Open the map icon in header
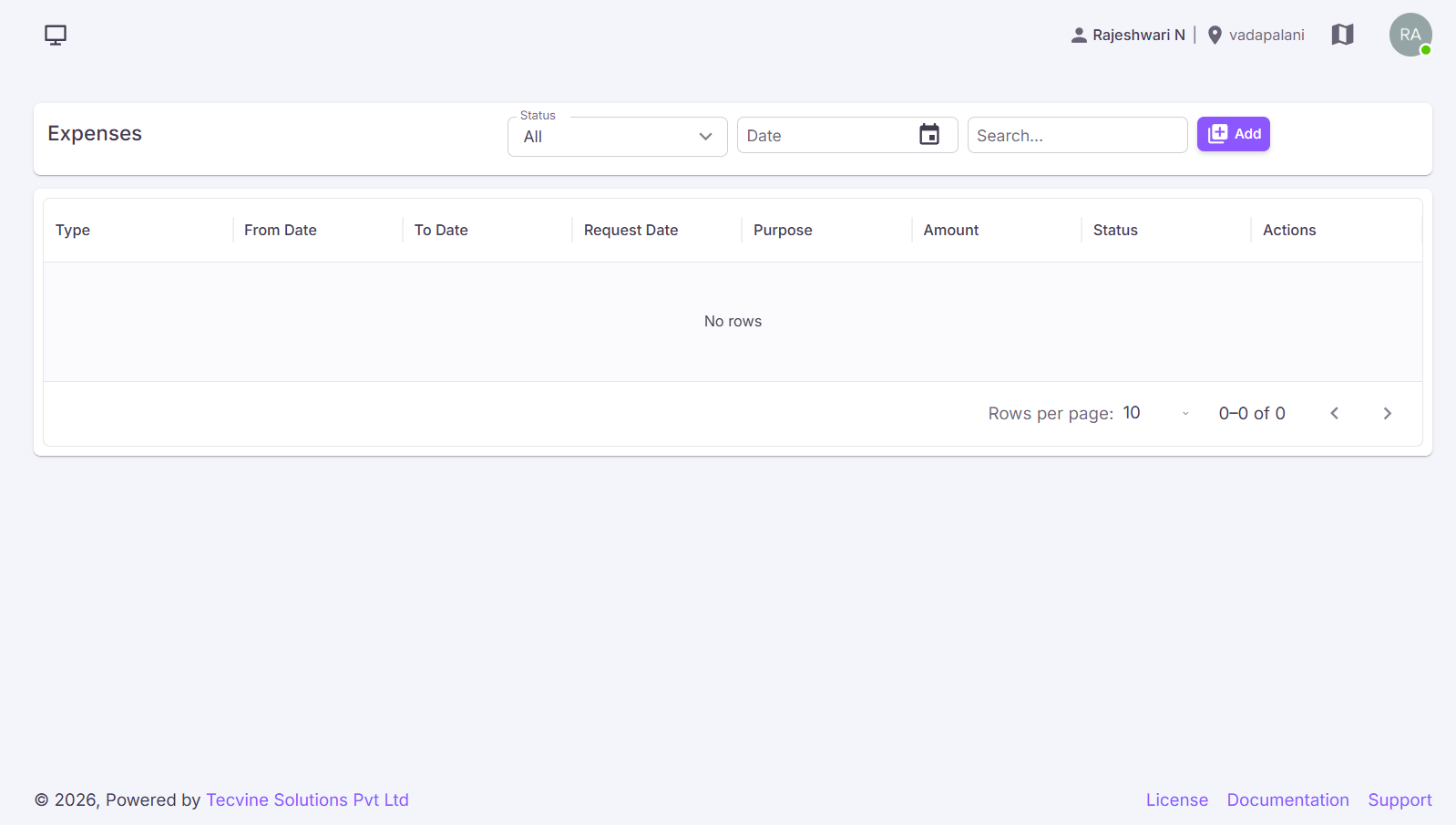The image size is (1456, 825). (x=1342, y=35)
